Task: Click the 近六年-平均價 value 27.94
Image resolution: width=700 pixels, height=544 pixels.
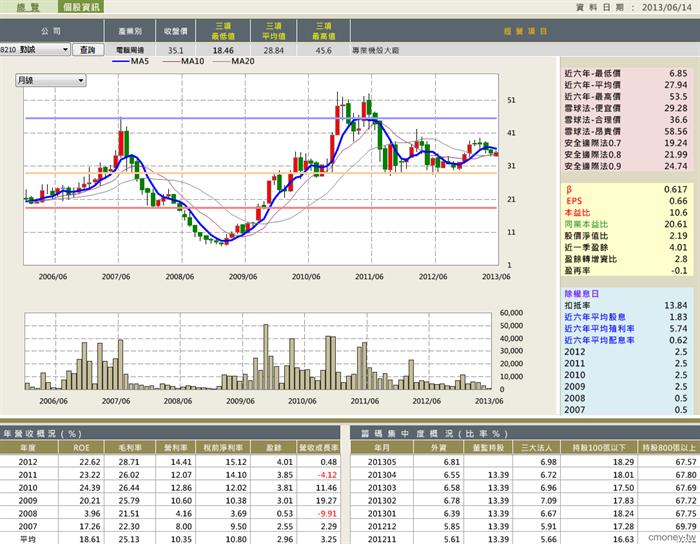Action: [x=676, y=85]
